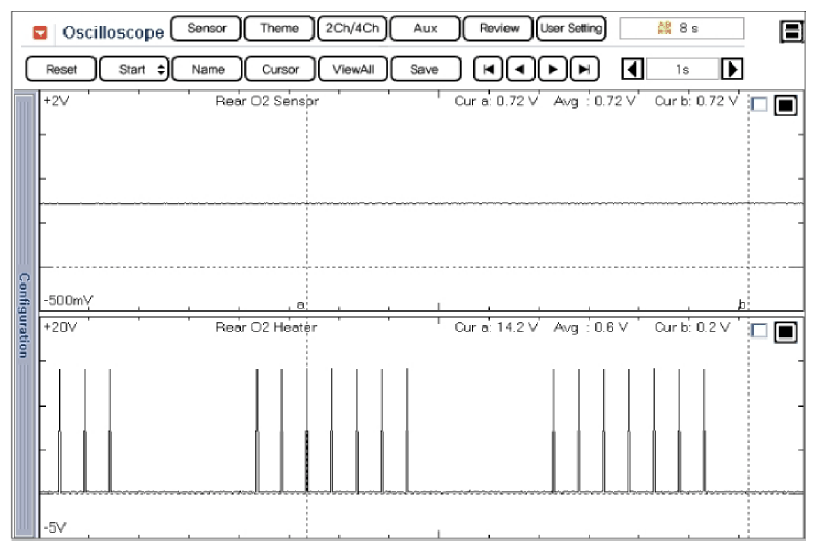Tick the Rear O2 Sensor channel checkbox
The width and height of the screenshot is (816, 550).
tap(758, 106)
